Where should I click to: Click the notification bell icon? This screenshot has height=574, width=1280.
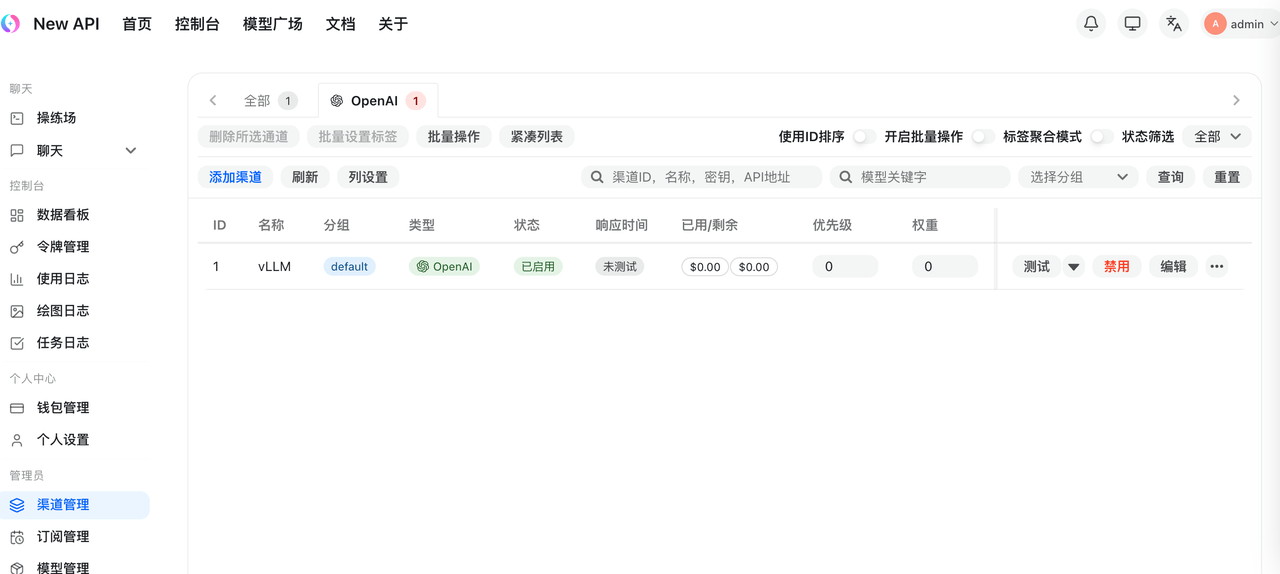(x=1091, y=24)
